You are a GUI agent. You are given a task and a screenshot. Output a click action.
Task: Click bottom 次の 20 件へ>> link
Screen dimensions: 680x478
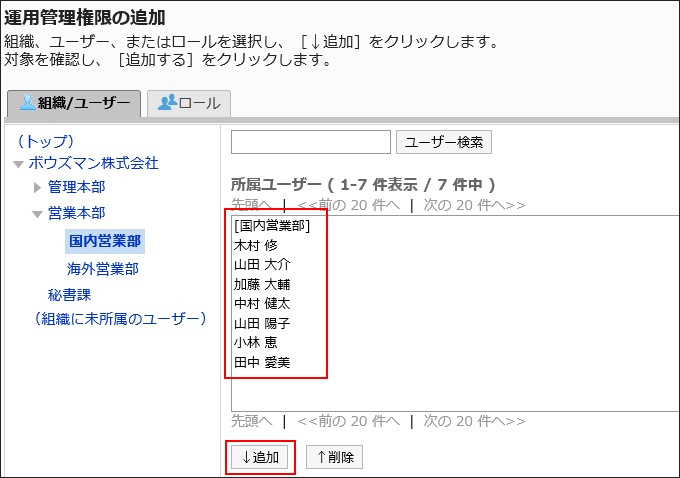[474, 421]
